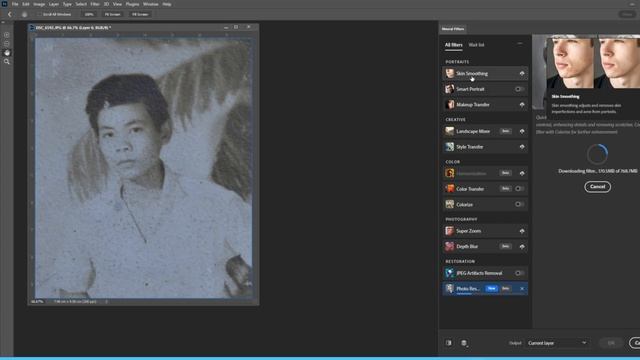Image resolution: width=640 pixels, height=360 pixels.
Task: Click the Fill Screen button
Action: [140, 14]
